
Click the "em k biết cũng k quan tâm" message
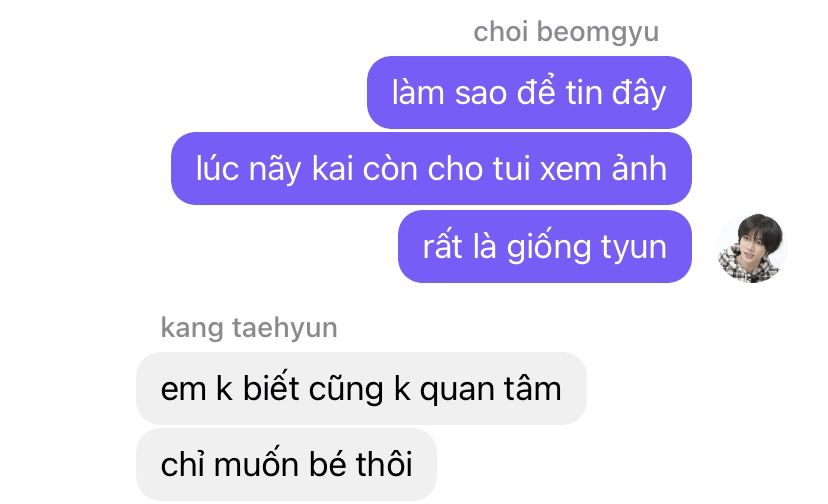361,388
